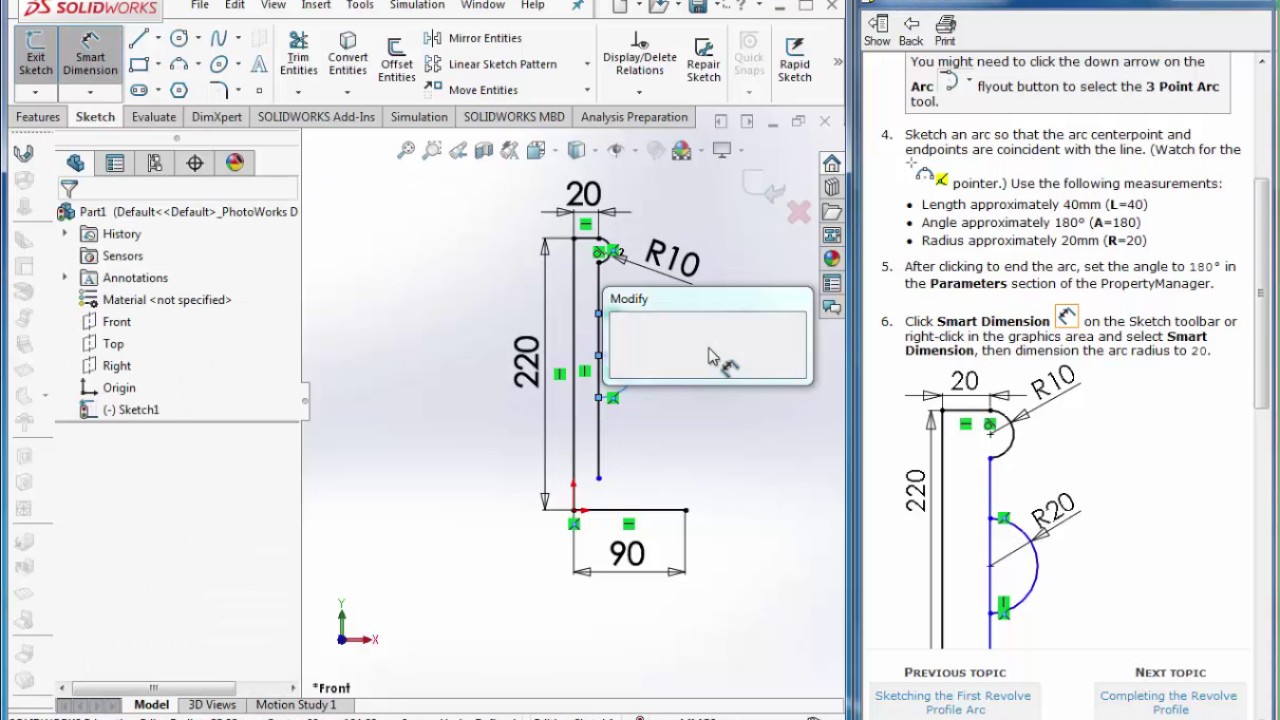Switch to the 3D Views tab
This screenshot has height=720, width=1280.
pyautogui.click(x=212, y=705)
